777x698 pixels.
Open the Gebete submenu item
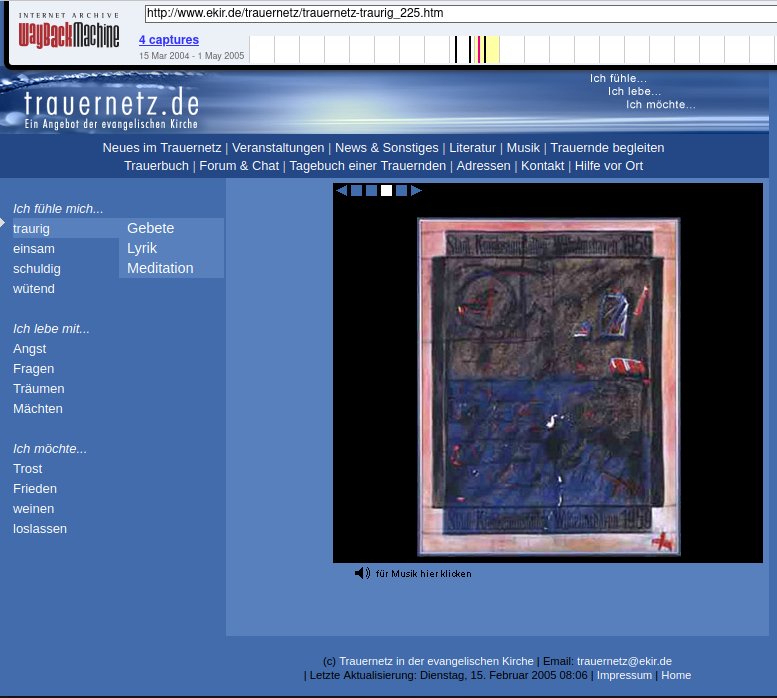151,228
